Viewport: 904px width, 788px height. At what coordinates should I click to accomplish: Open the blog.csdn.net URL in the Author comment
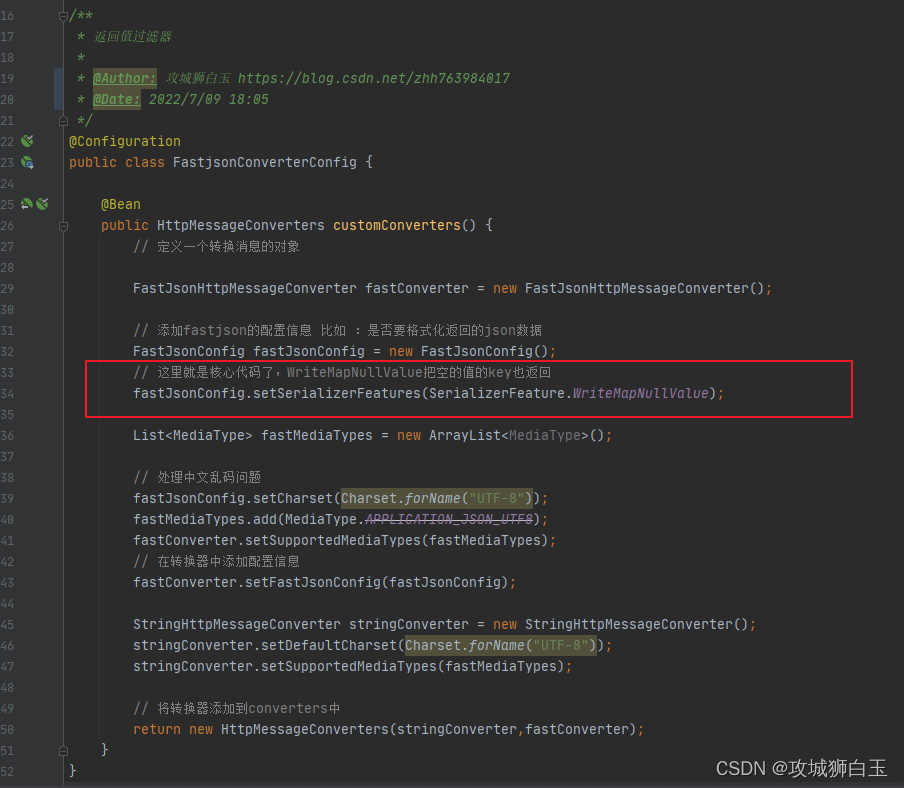click(x=374, y=78)
